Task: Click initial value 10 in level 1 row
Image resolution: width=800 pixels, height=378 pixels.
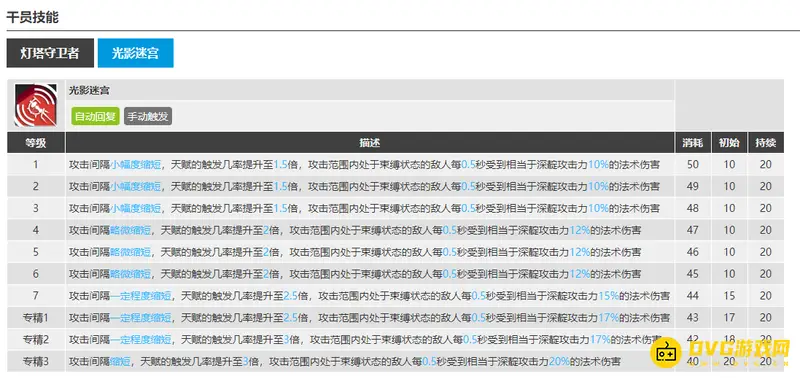Action: tap(729, 165)
